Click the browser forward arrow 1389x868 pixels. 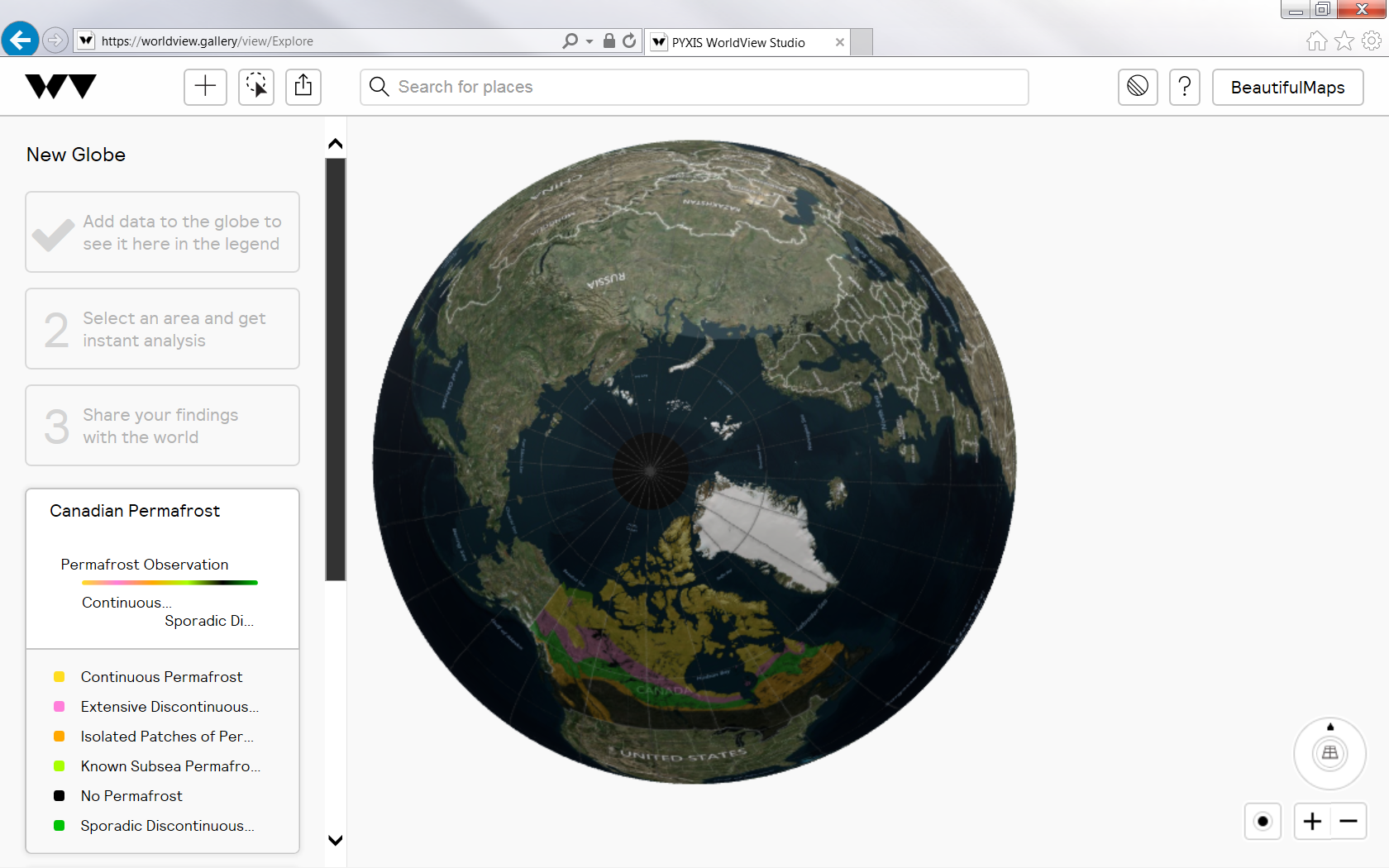point(55,40)
